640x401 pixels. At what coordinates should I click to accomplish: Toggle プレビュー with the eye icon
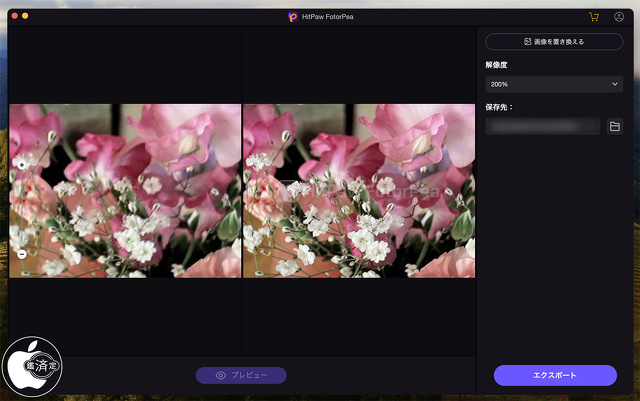[222, 375]
